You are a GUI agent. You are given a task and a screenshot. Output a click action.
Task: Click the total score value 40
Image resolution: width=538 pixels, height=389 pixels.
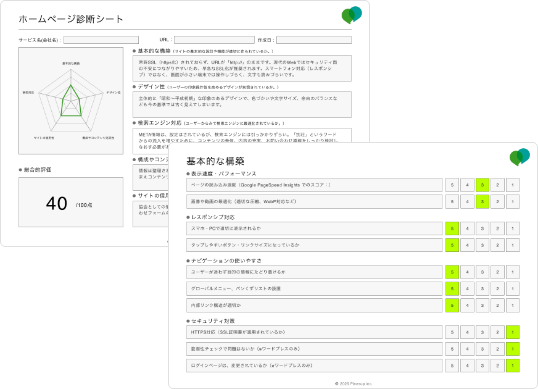[57, 203]
